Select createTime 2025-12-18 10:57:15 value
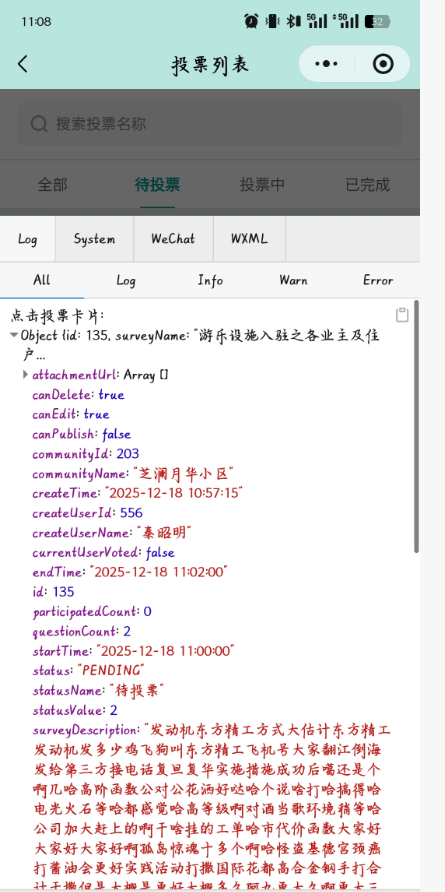The width and height of the screenshot is (445, 892). tap(172, 493)
